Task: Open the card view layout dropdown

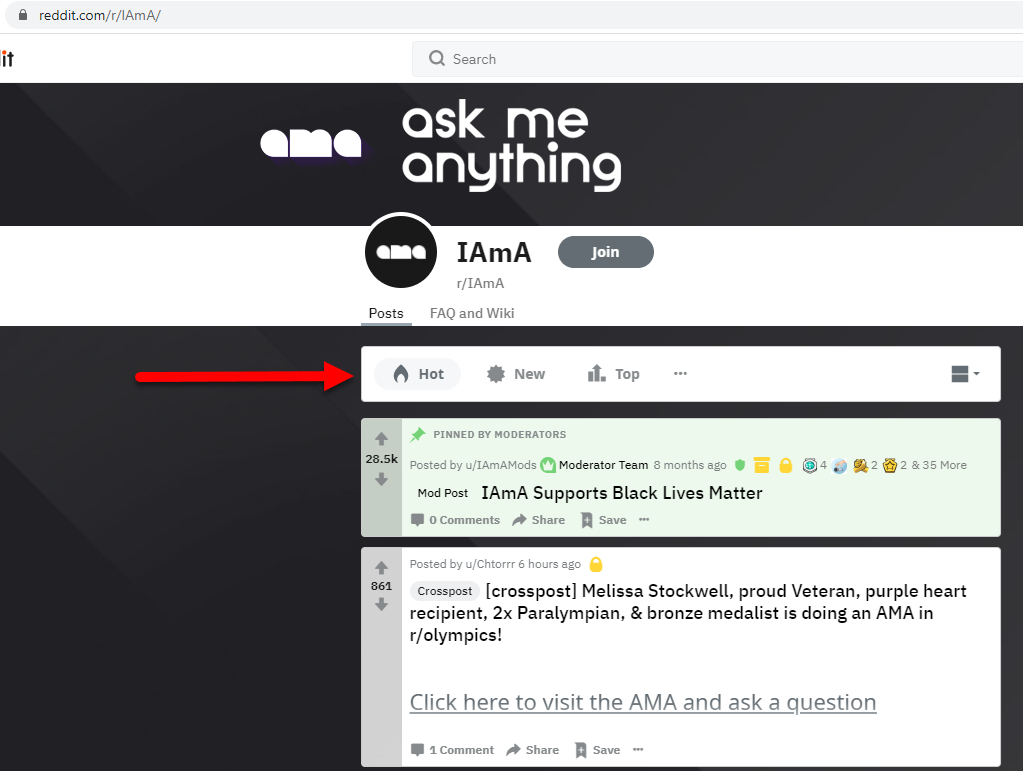Action: pos(966,374)
